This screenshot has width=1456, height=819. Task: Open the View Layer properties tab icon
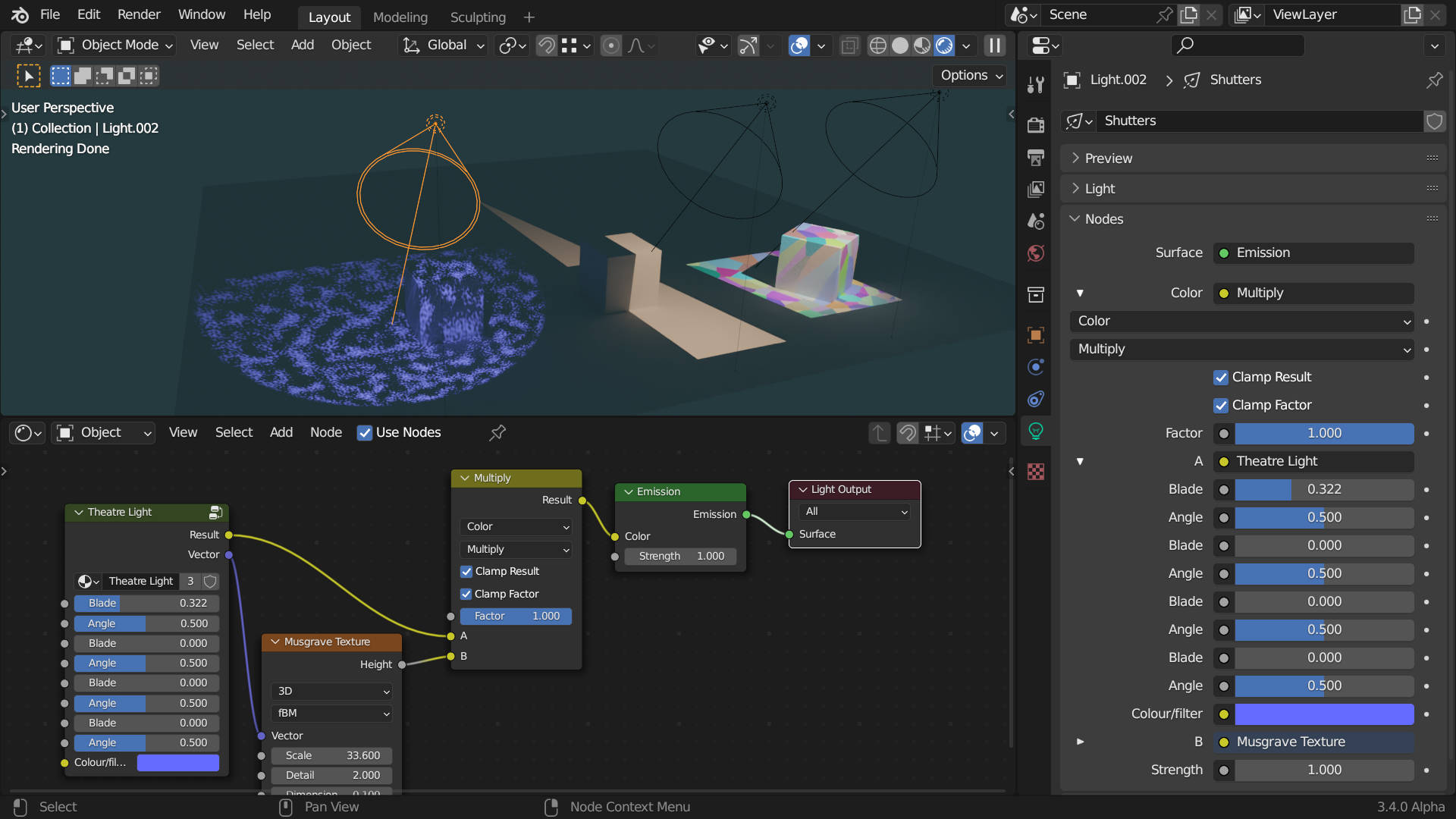pos(1036,189)
